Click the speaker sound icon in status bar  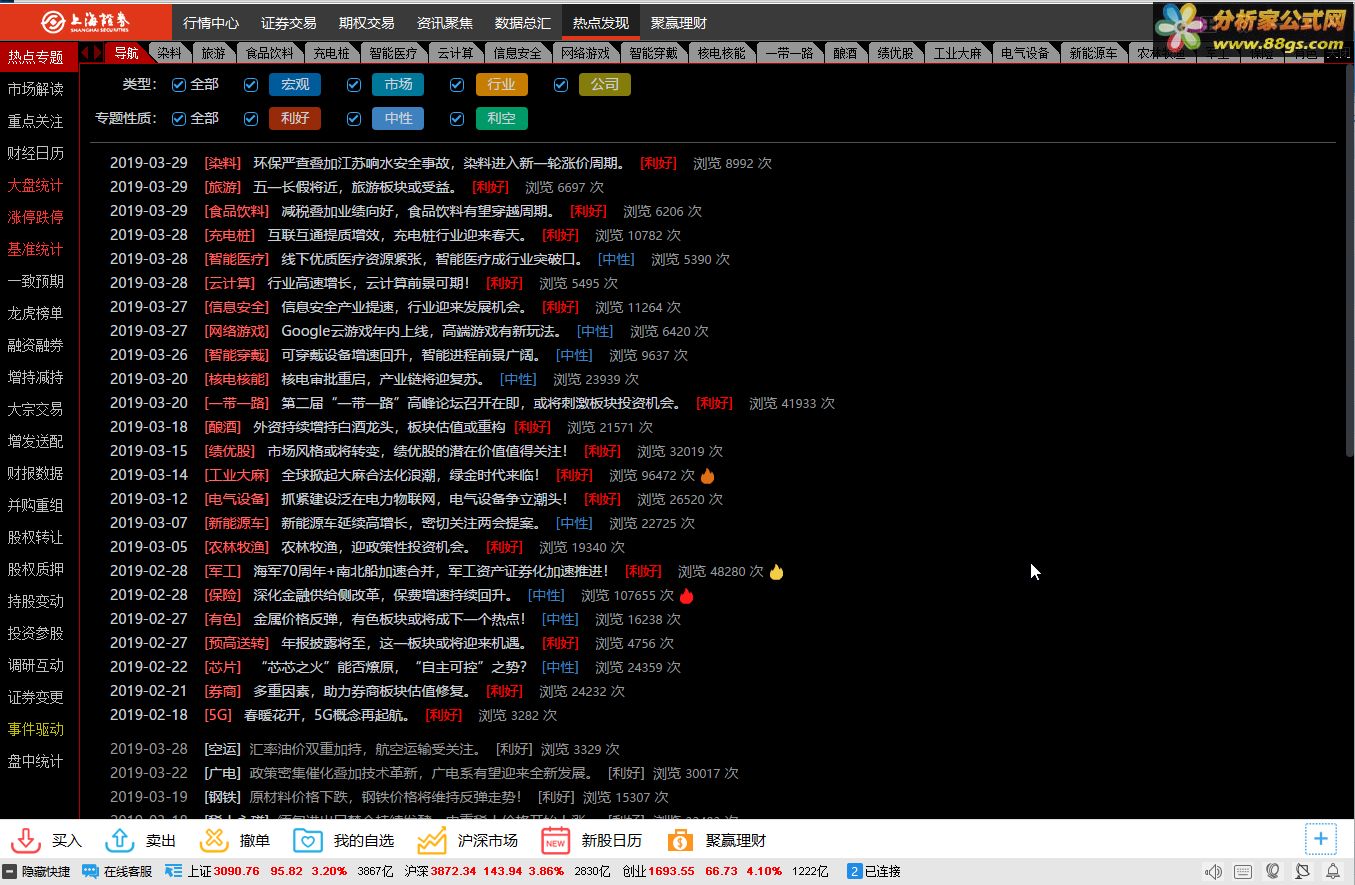click(x=1213, y=872)
